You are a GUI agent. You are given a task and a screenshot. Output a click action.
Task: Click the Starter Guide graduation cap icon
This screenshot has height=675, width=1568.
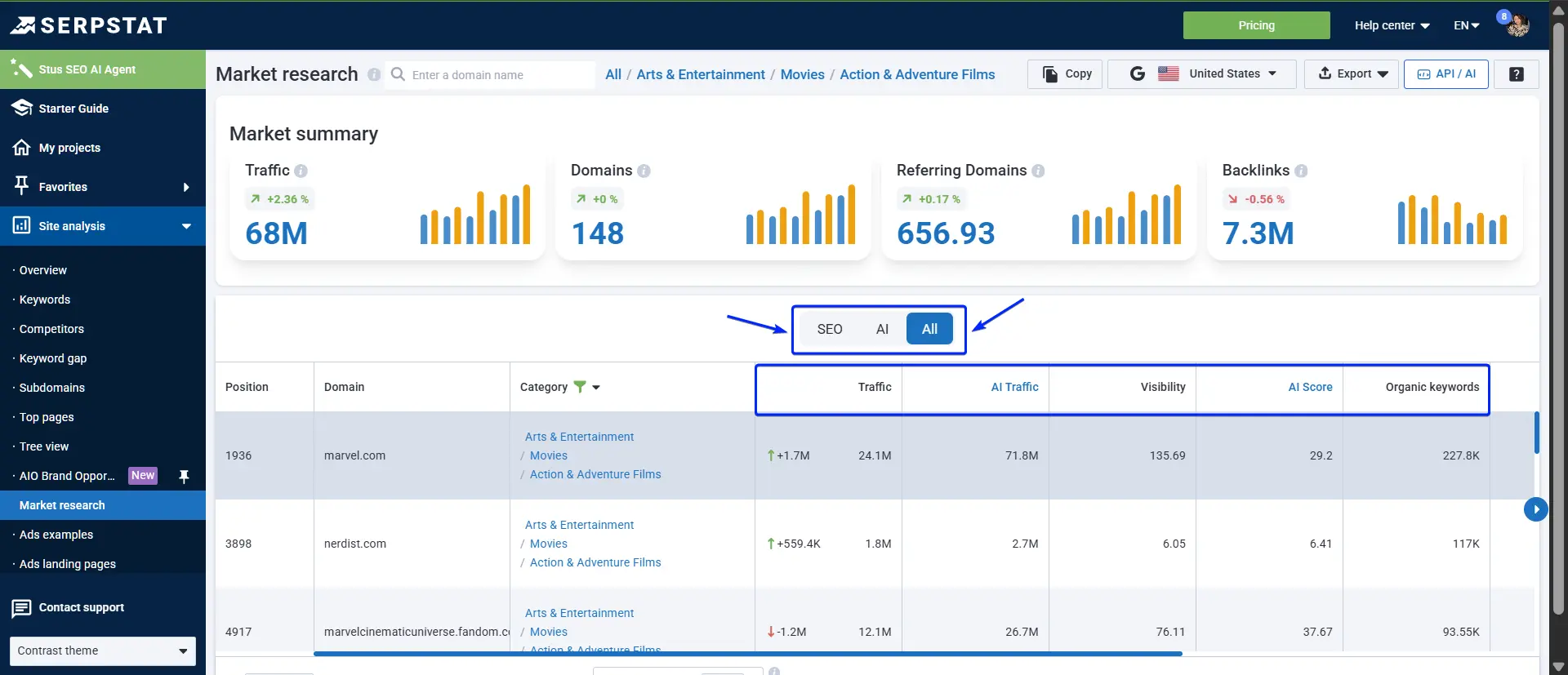click(x=21, y=109)
